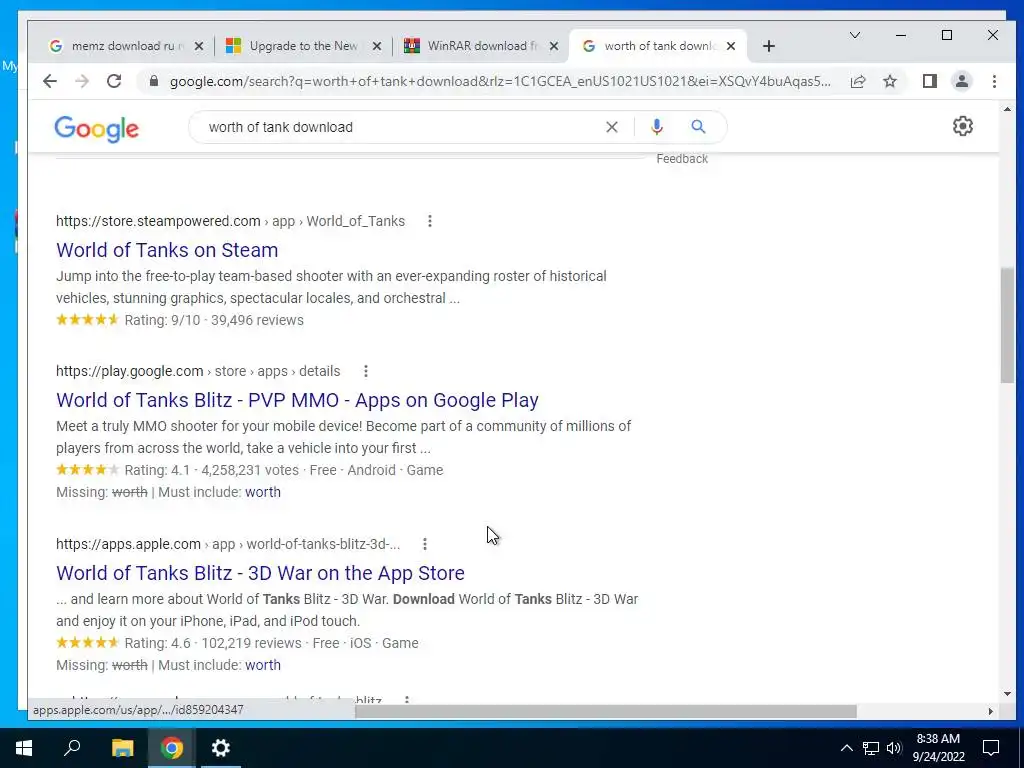Open World of Tanks Blitz Google Play link
The width and height of the screenshot is (1024, 768).
click(297, 400)
